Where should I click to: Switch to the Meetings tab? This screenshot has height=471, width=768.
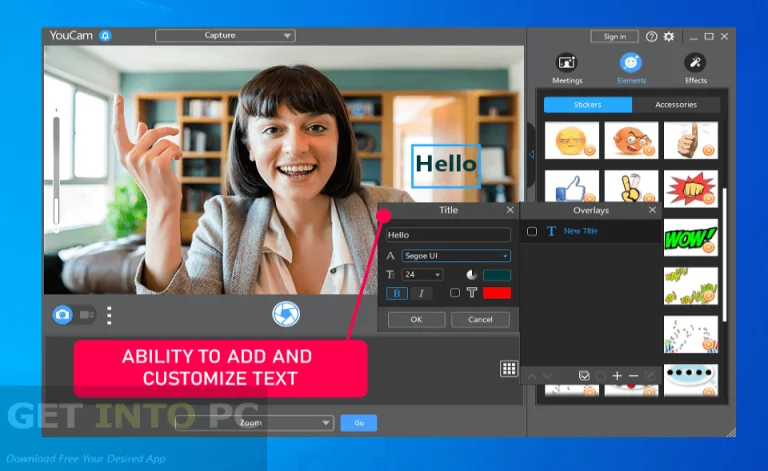click(x=567, y=69)
